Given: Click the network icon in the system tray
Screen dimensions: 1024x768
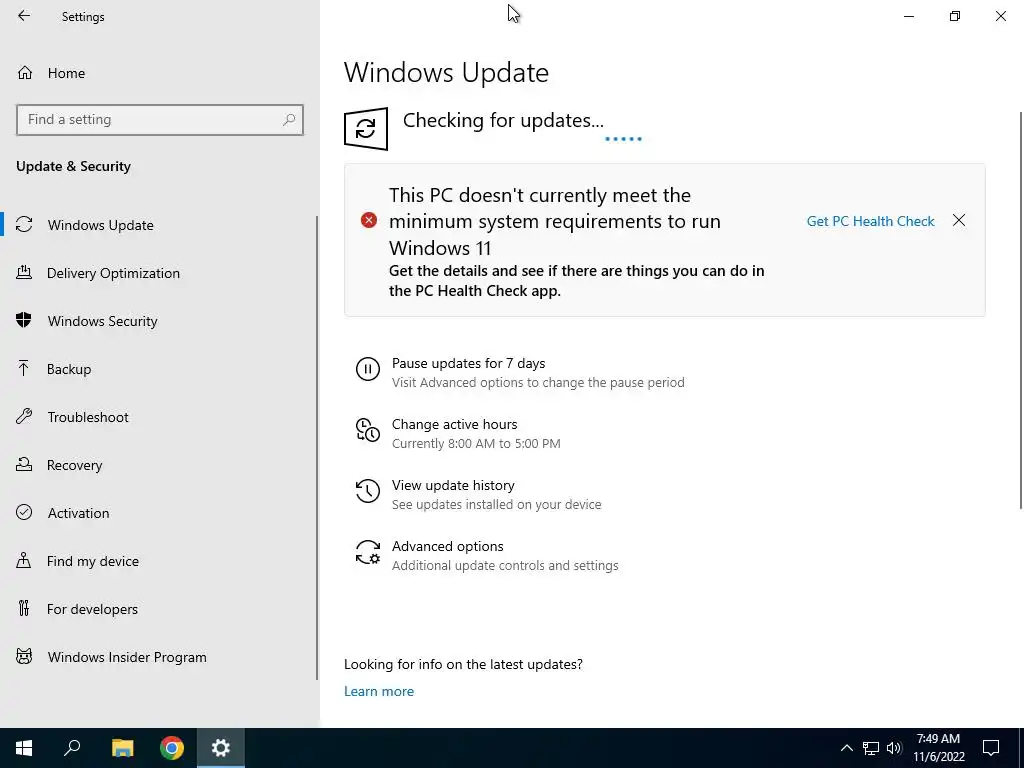Looking at the screenshot, I should 871,748.
